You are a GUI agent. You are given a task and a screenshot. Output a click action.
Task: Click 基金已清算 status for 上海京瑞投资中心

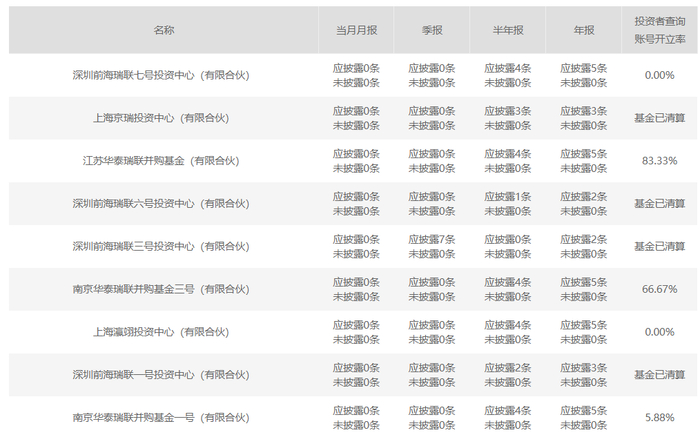(x=659, y=118)
